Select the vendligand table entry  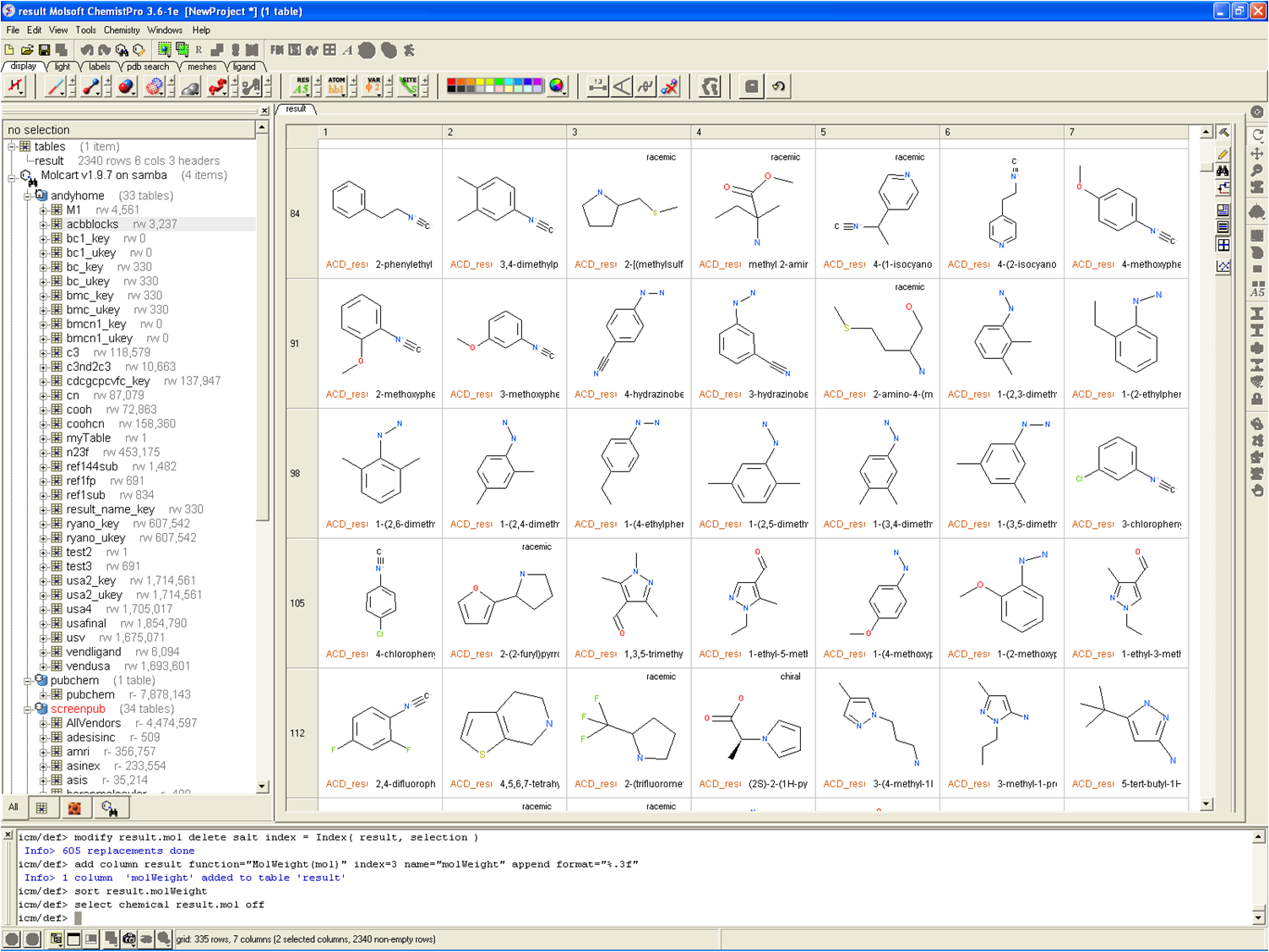pyautogui.click(x=94, y=652)
